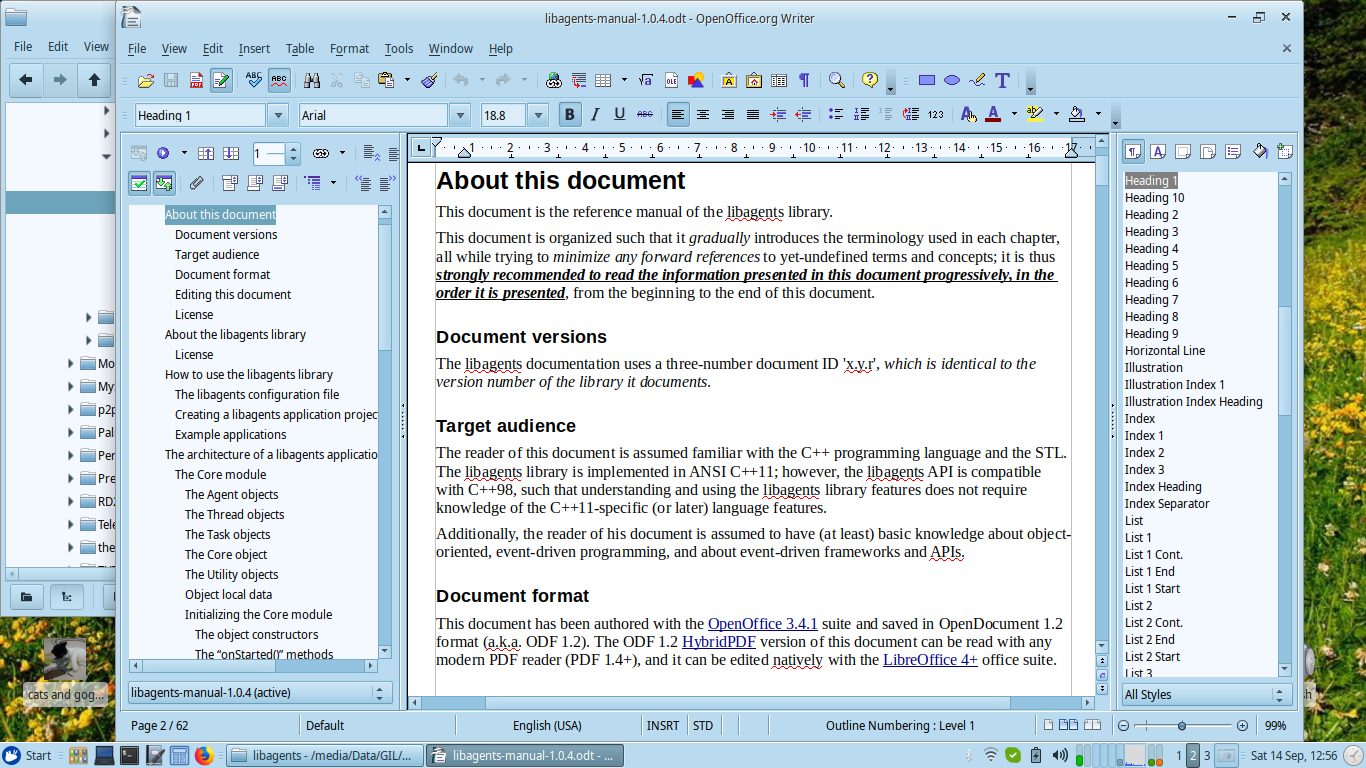This screenshot has width=1366, height=768.
Task: Switch to libagents file manager taskbar button
Action: point(323,755)
